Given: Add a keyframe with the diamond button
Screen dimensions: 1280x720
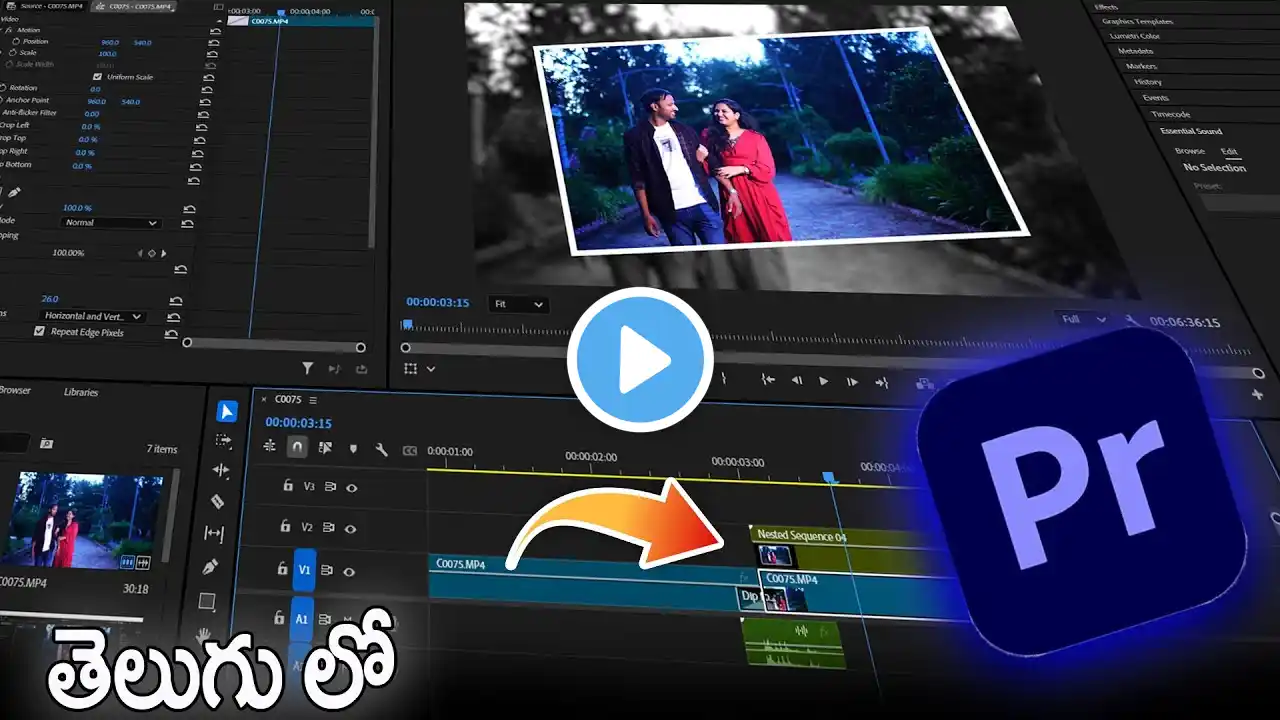Looking at the screenshot, I should coord(152,254).
